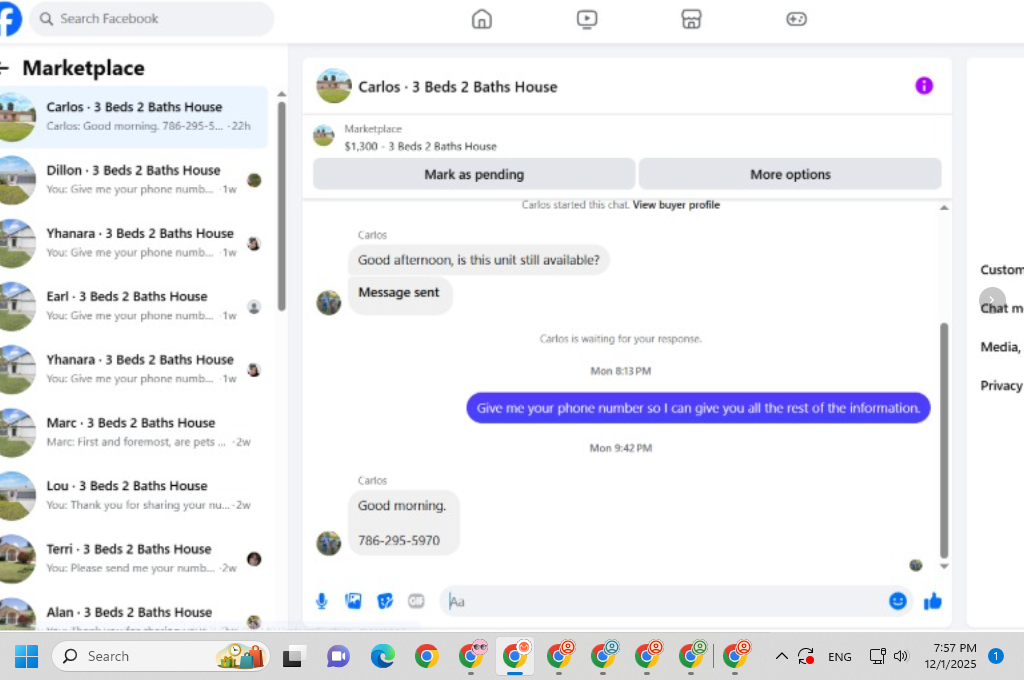The image size is (1024, 680).
Task: Open Alan 3 Beds 2 Baths House chat
Action: coord(134,614)
